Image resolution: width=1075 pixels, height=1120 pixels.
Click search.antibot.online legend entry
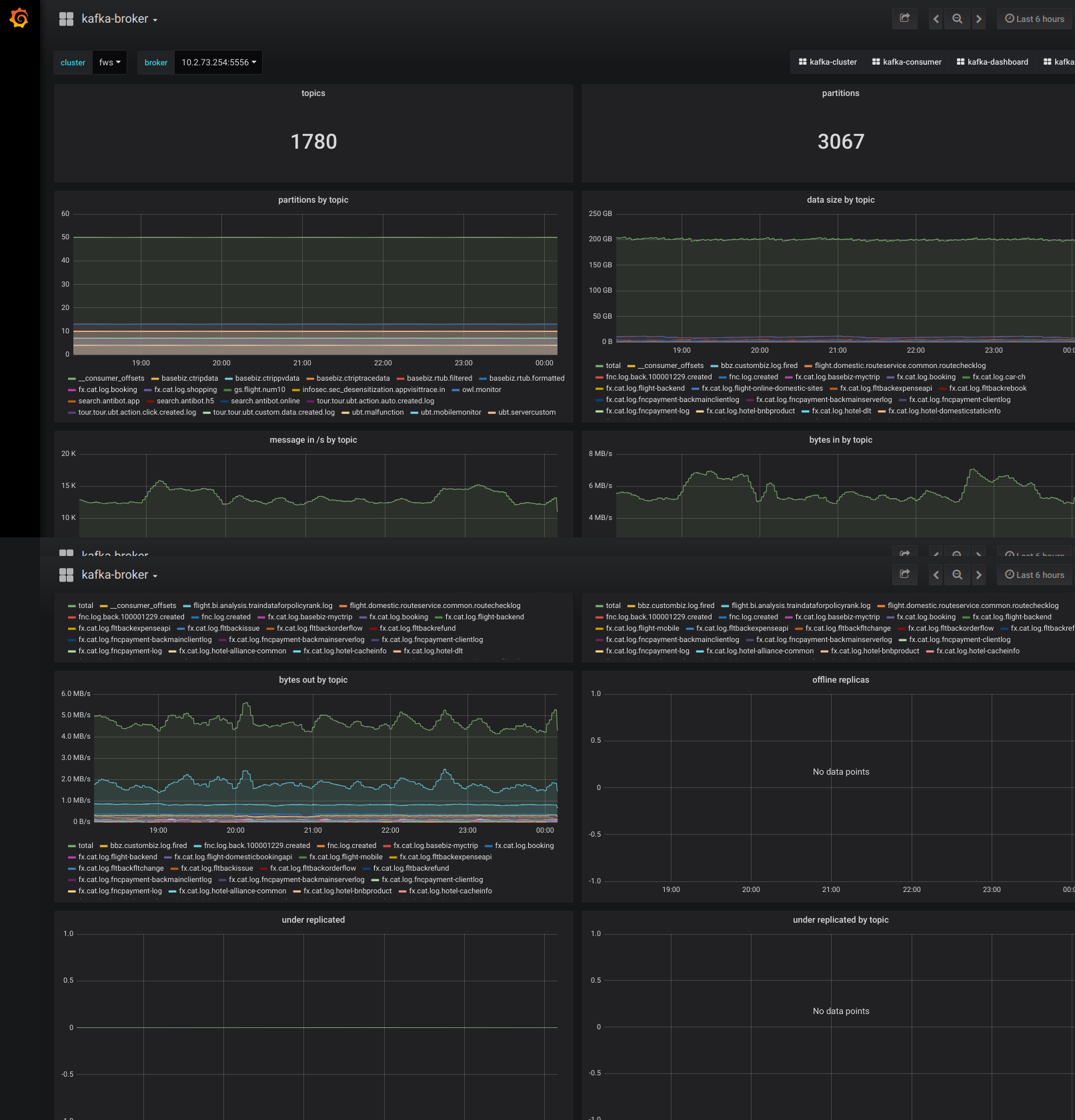(x=265, y=401)
